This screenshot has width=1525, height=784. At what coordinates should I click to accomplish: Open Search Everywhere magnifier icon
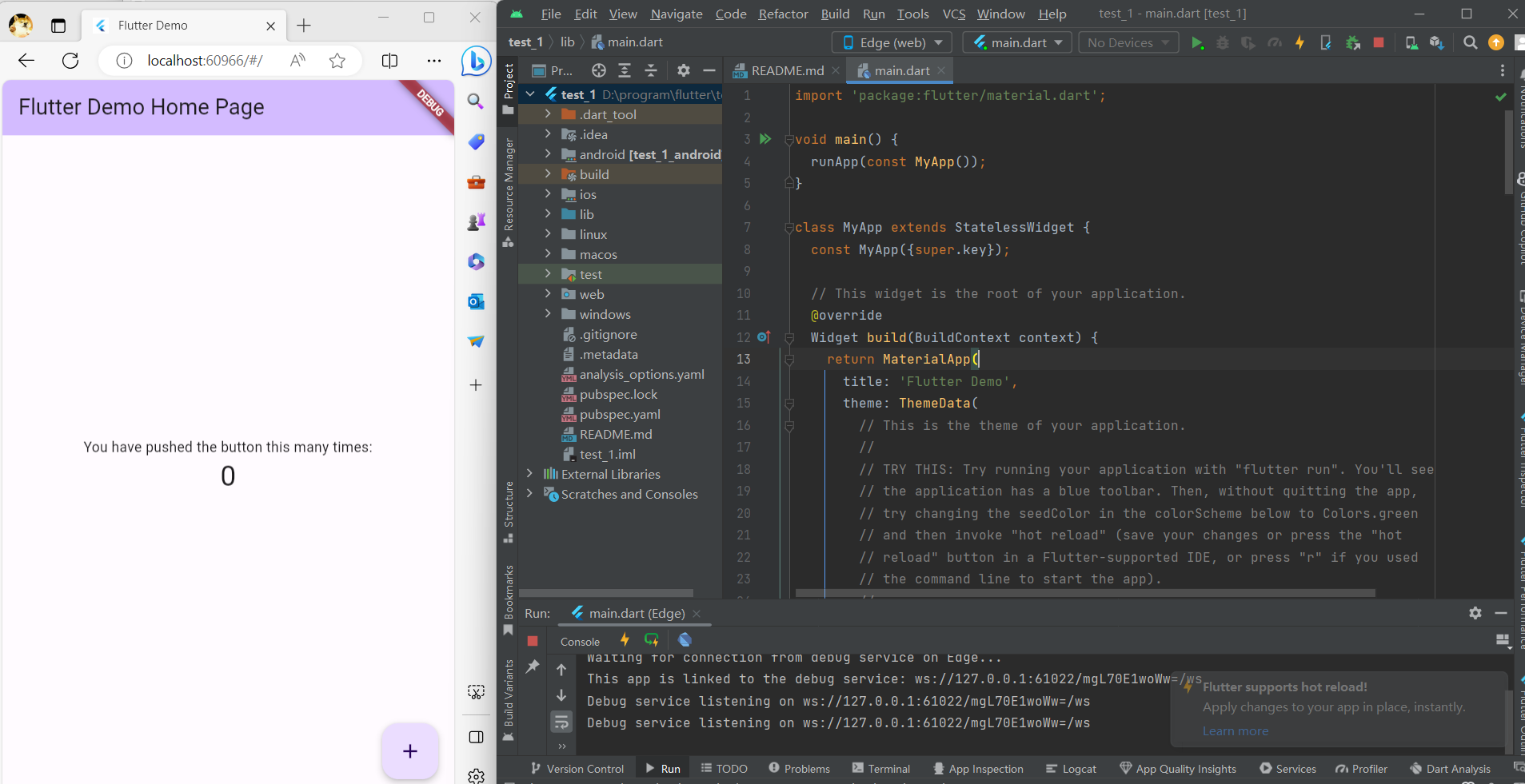coord(1470,42)
